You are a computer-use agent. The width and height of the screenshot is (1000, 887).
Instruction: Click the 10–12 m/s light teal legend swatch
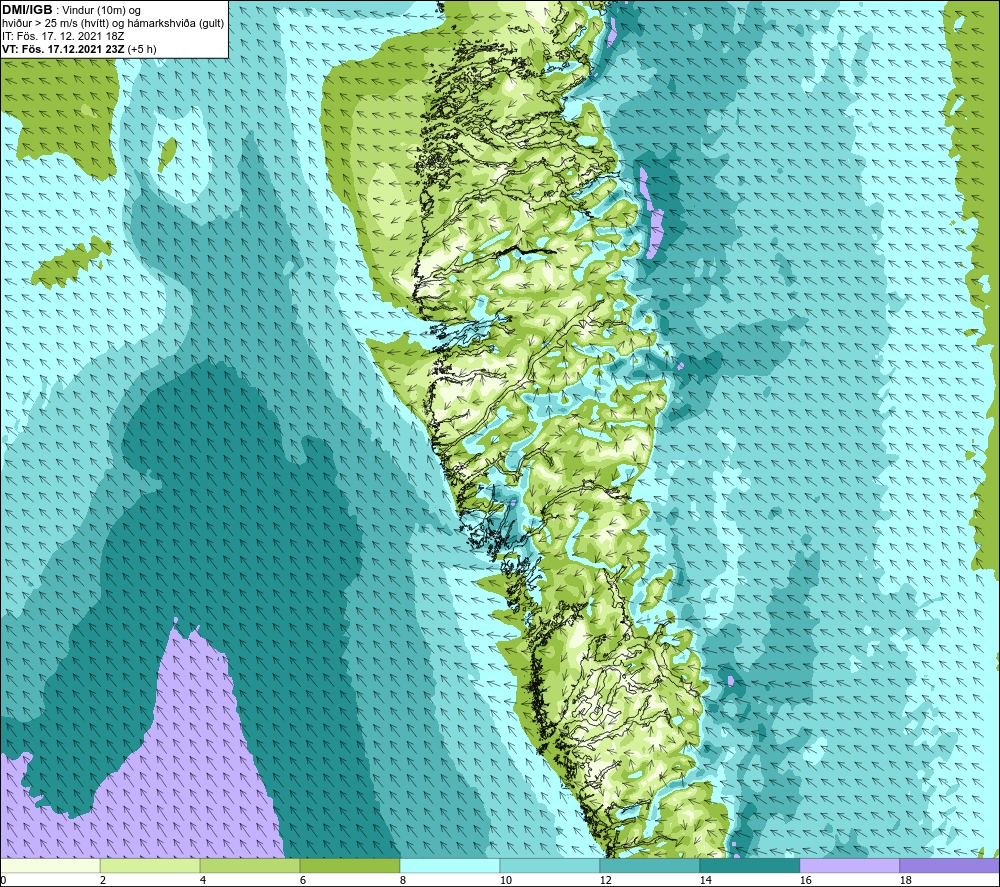pos(550,865)
